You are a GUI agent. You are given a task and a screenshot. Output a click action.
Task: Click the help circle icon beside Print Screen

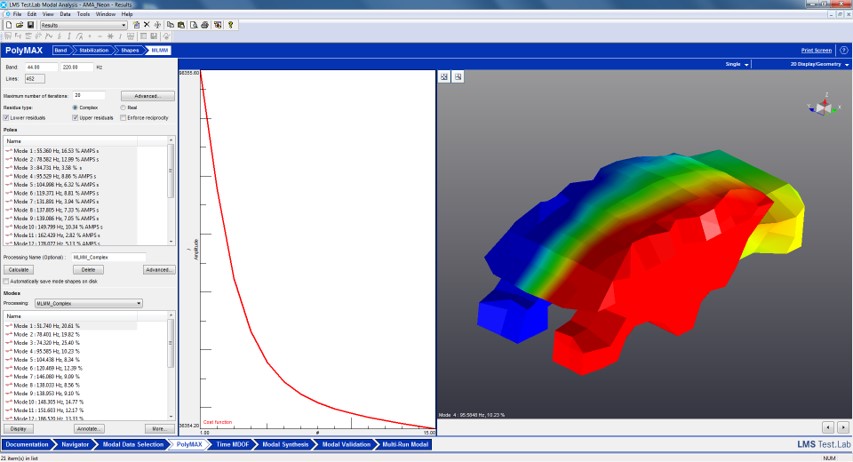tap(844, 50)
